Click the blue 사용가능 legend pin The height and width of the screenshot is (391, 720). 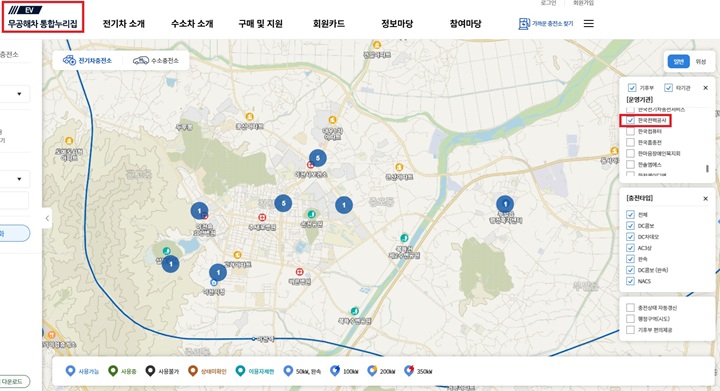(70, 371)
